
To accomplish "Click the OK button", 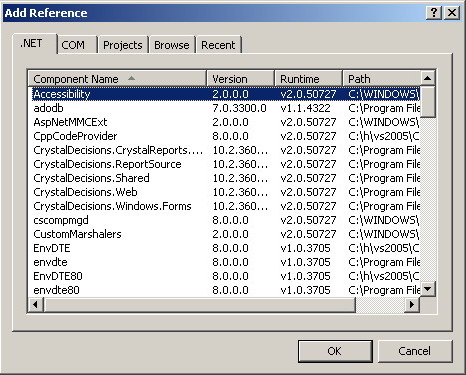I will coord(335,351).
